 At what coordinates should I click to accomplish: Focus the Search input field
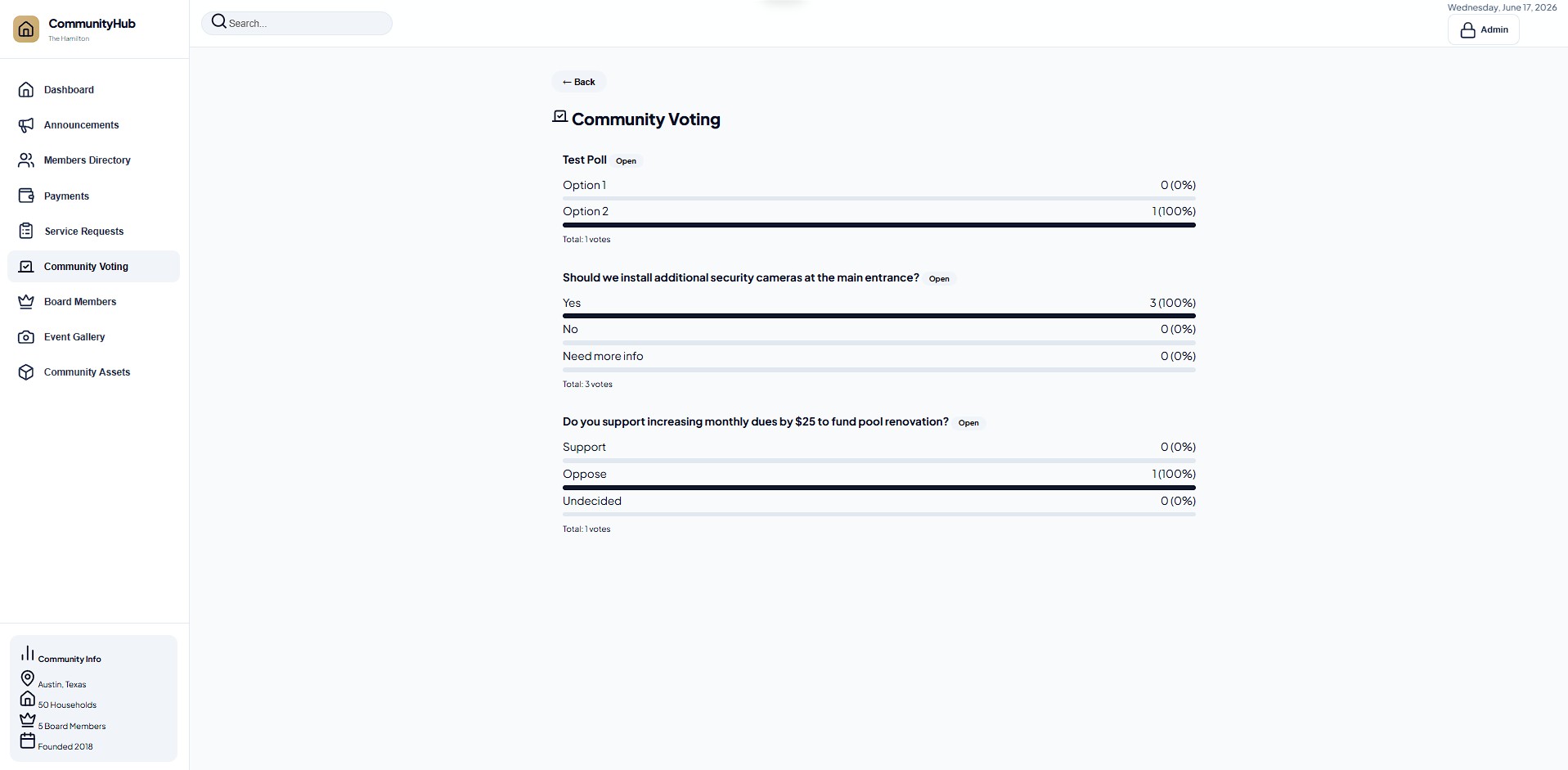click(297, 23)
